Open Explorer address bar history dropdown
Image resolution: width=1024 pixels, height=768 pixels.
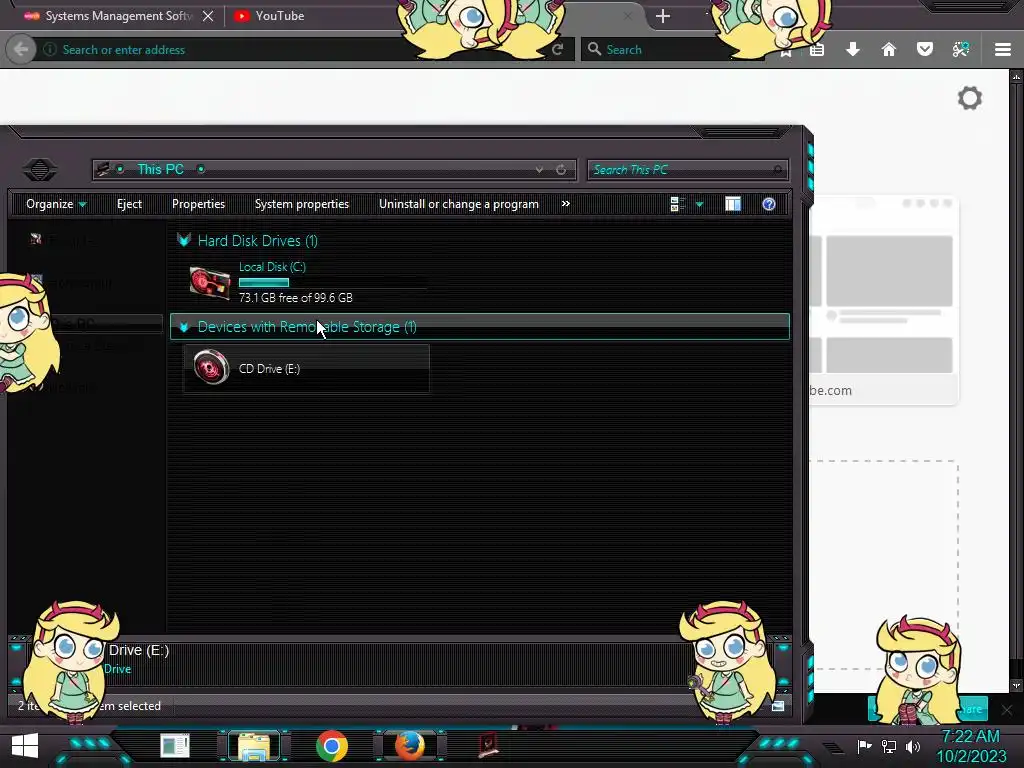539,170
